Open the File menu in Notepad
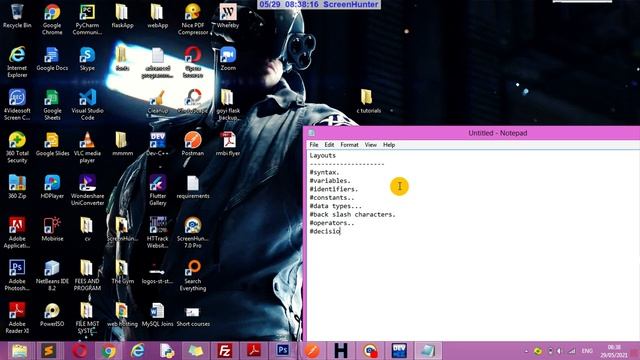Image resolution: width=640 pixels, height=360 pixels. [313, 145]
